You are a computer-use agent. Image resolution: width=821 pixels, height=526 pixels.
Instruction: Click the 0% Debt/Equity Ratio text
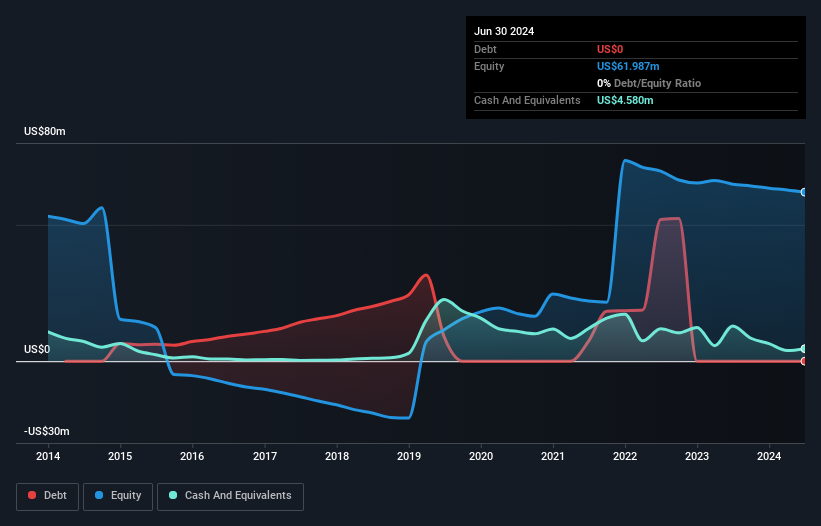tap(649, 83)
